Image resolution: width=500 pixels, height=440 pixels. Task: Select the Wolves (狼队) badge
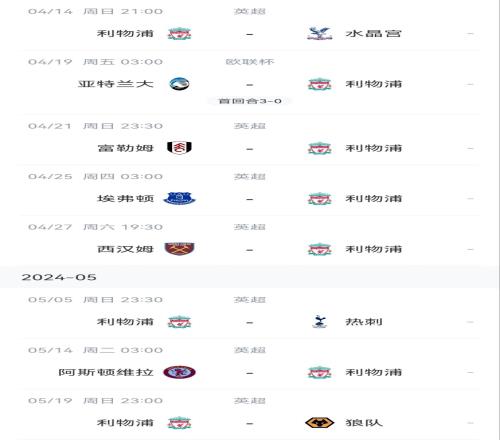pos(319,423)
